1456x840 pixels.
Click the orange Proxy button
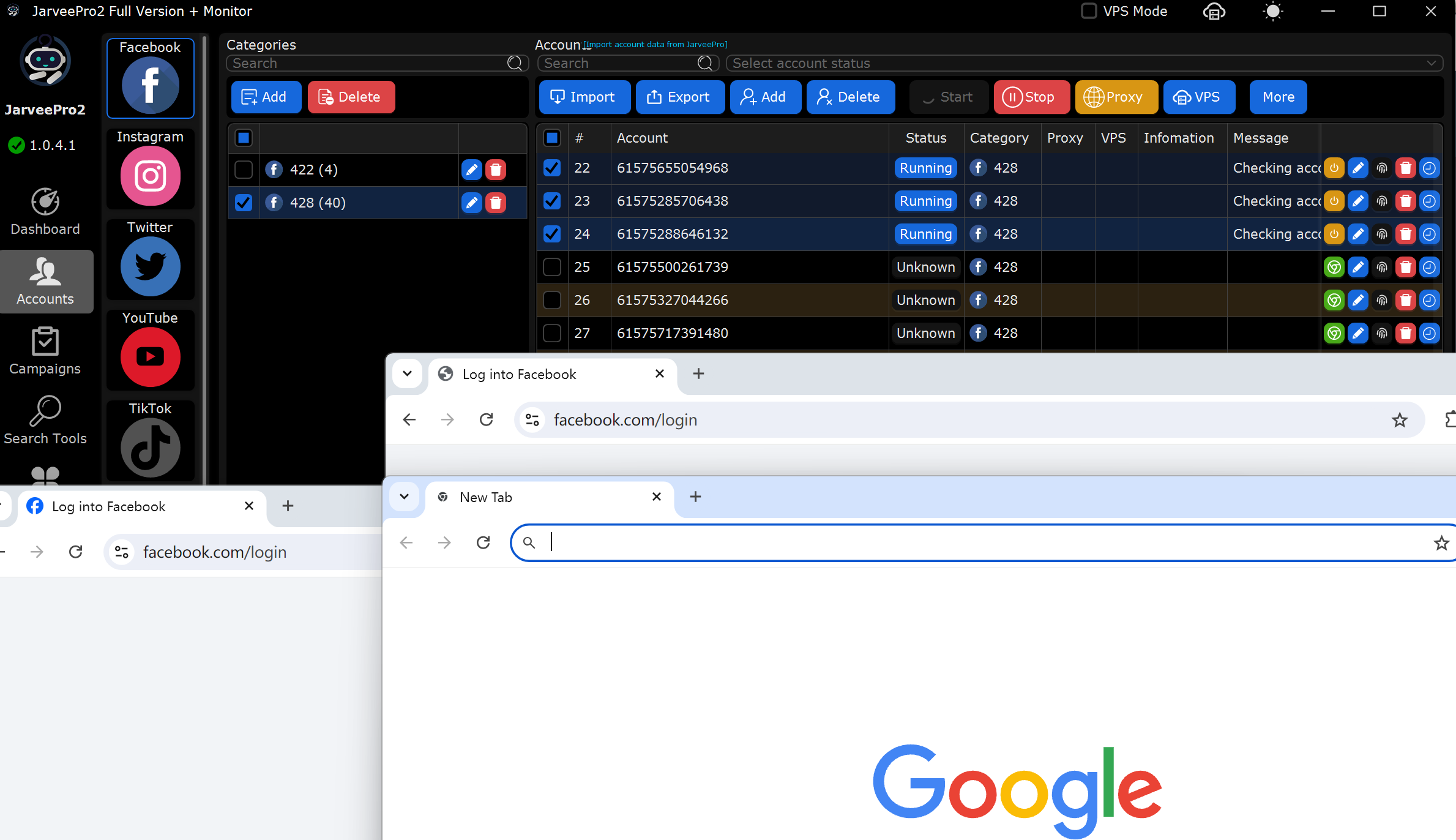(1116, 97)
